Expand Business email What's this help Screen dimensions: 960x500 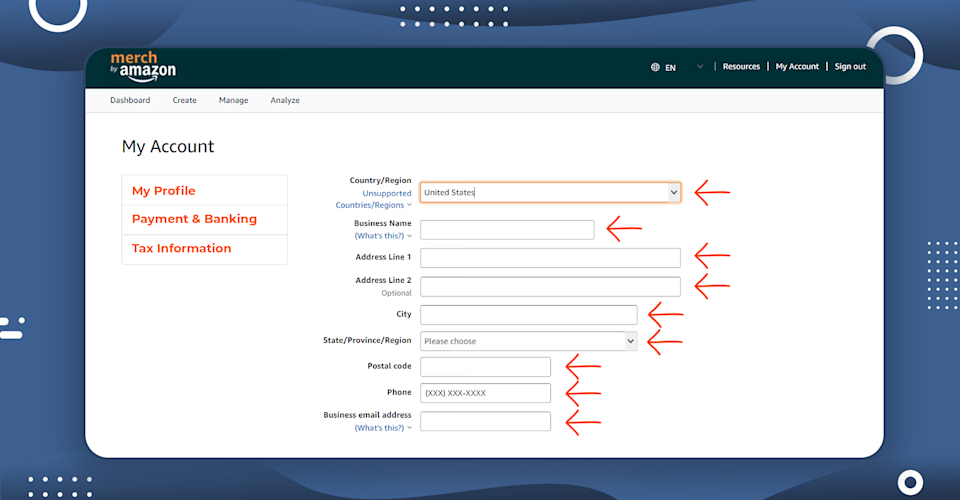(x=383, y=428)
